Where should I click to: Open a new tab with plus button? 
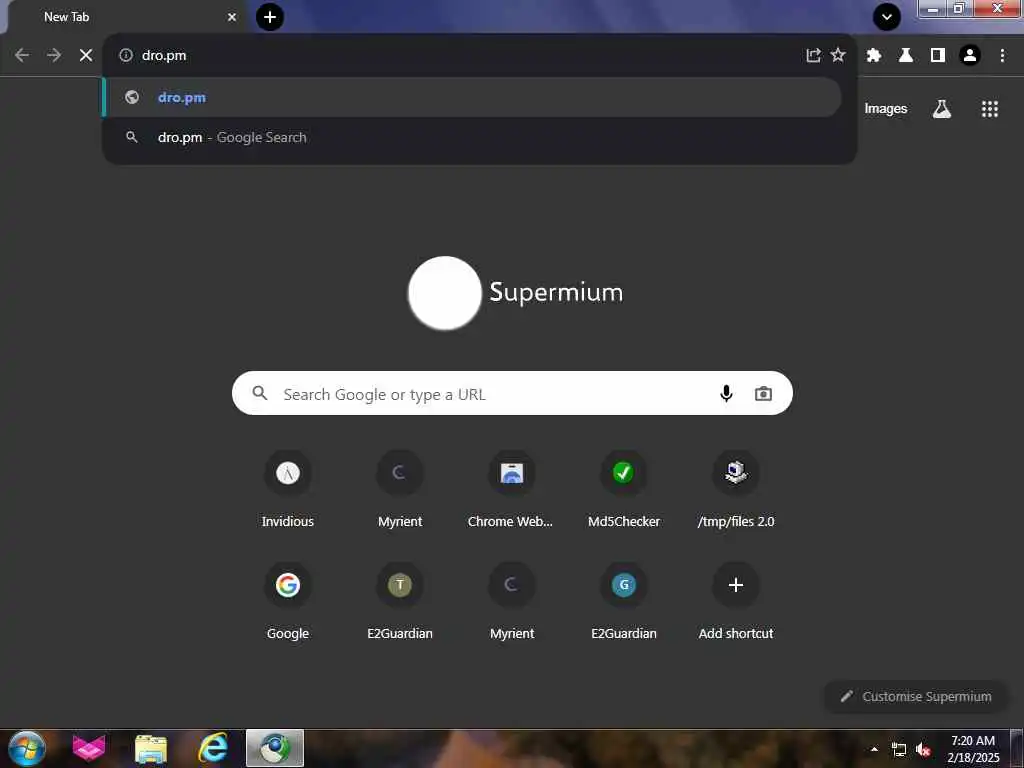point(270,17)
